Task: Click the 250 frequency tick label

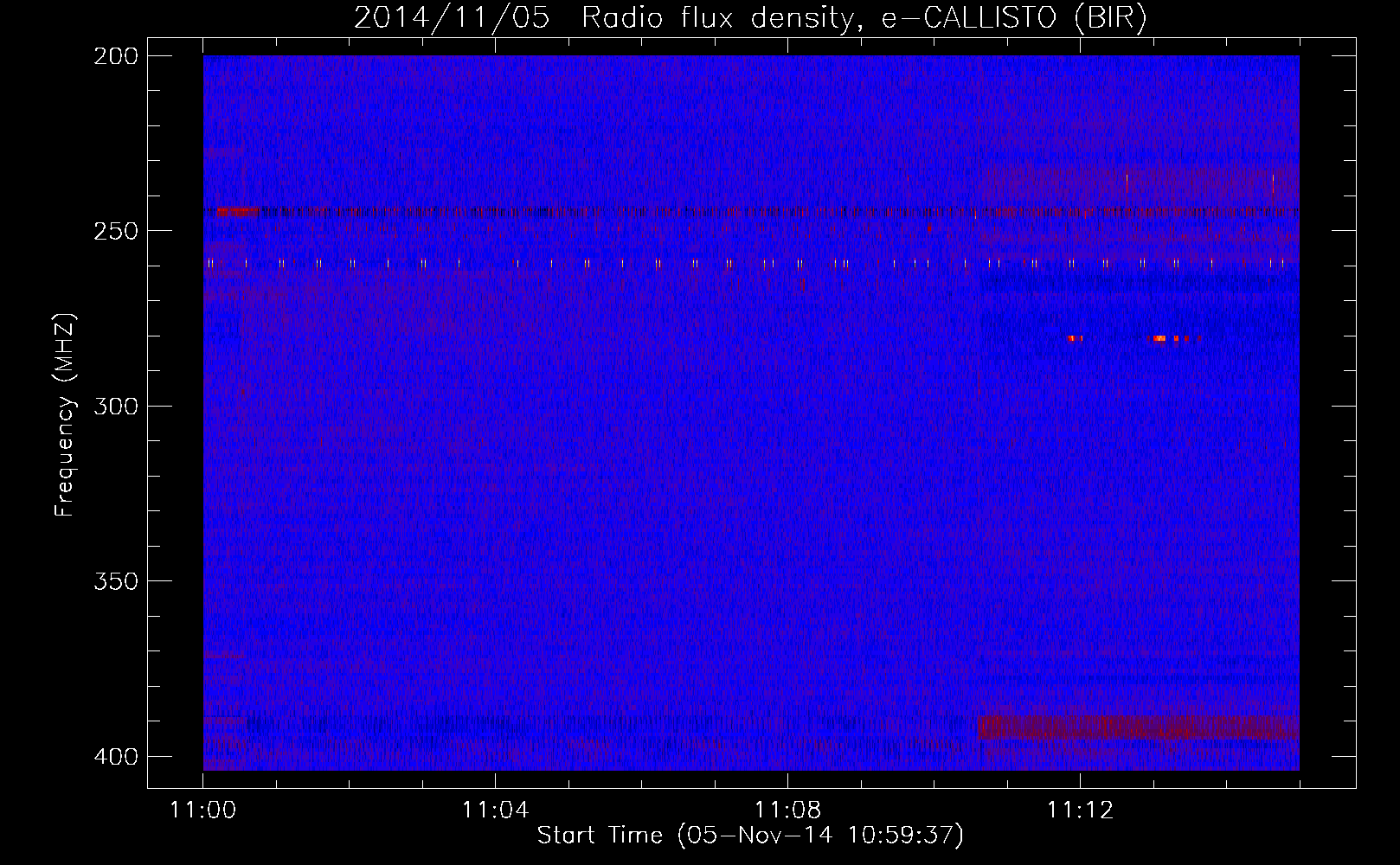Action: click(115, 231)
